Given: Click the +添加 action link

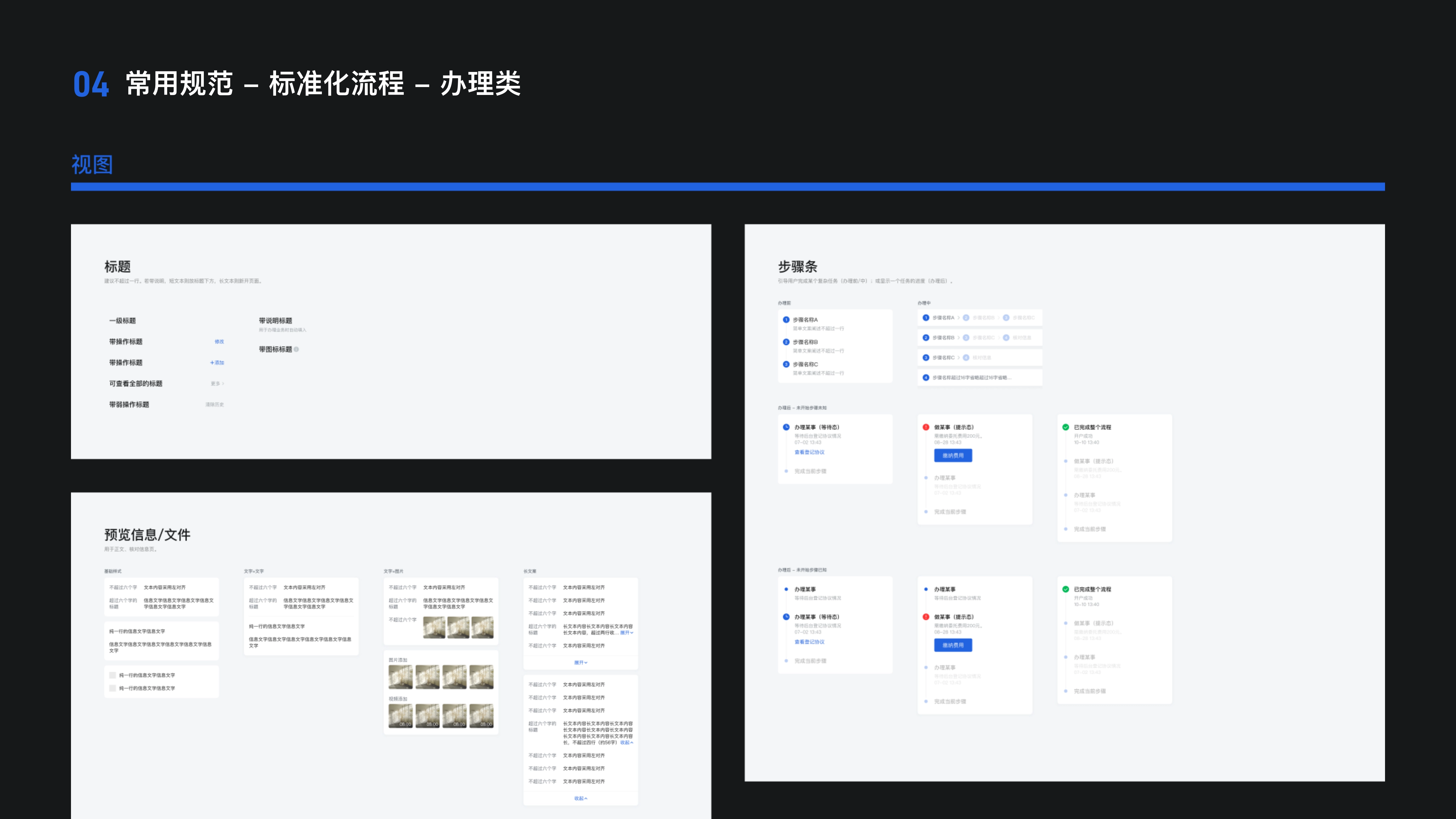Looking at the screenshot, I should click(217, 363).
